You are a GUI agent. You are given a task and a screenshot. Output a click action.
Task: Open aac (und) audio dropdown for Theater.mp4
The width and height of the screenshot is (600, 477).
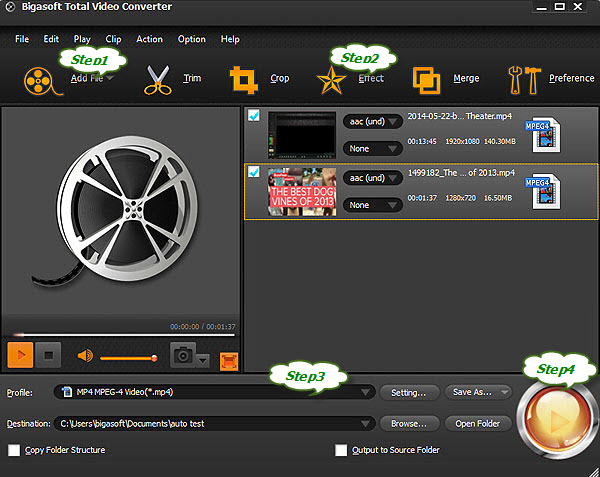coord(373,122)
